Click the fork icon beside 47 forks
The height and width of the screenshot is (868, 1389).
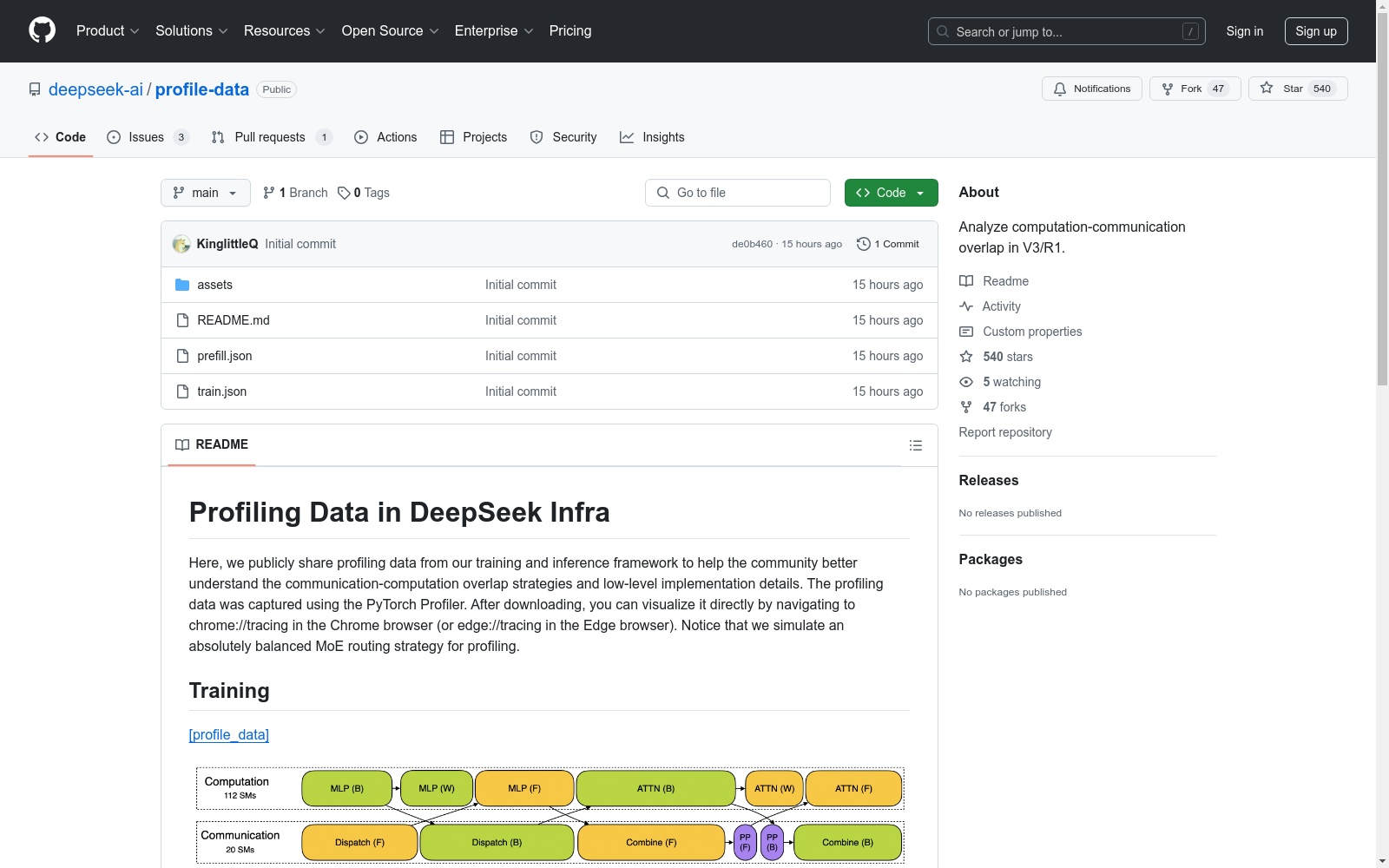(x=966, y=407)
